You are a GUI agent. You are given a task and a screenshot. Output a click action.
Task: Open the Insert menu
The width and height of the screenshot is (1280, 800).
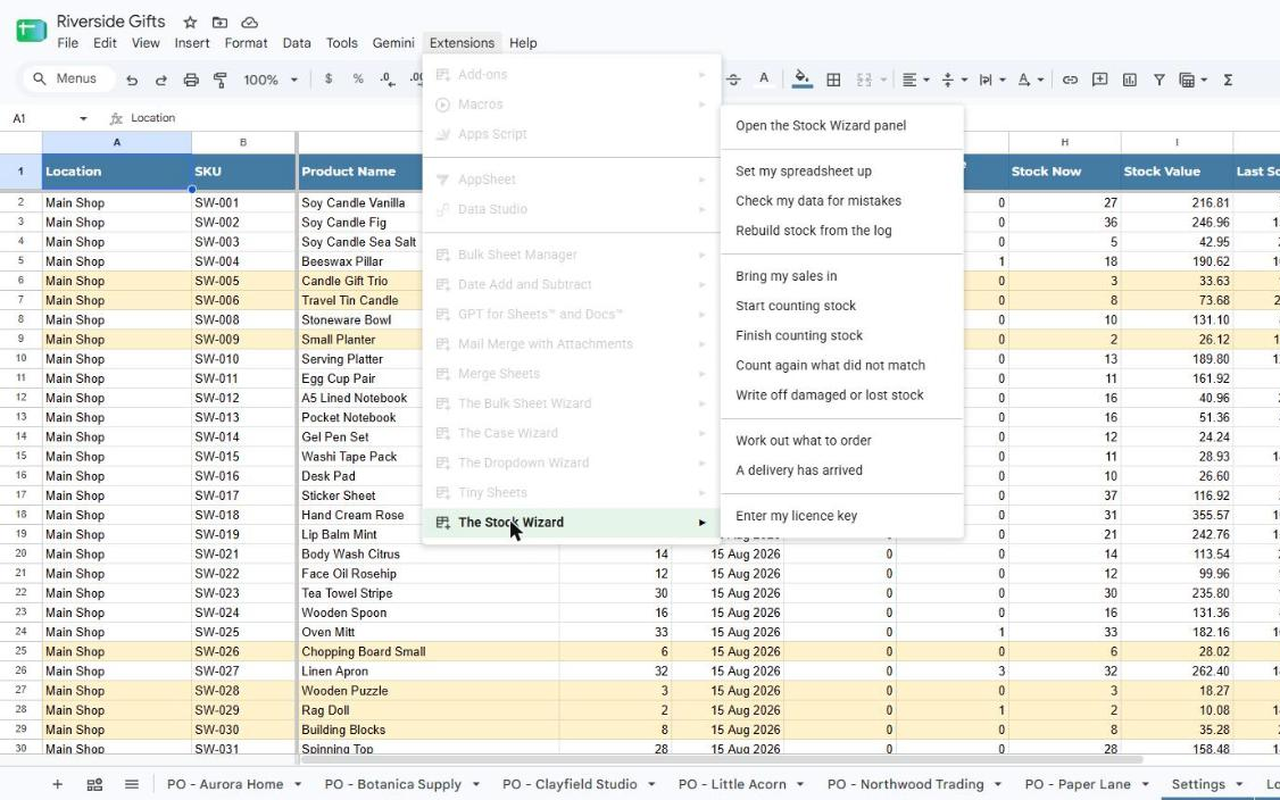coord(192,43)
